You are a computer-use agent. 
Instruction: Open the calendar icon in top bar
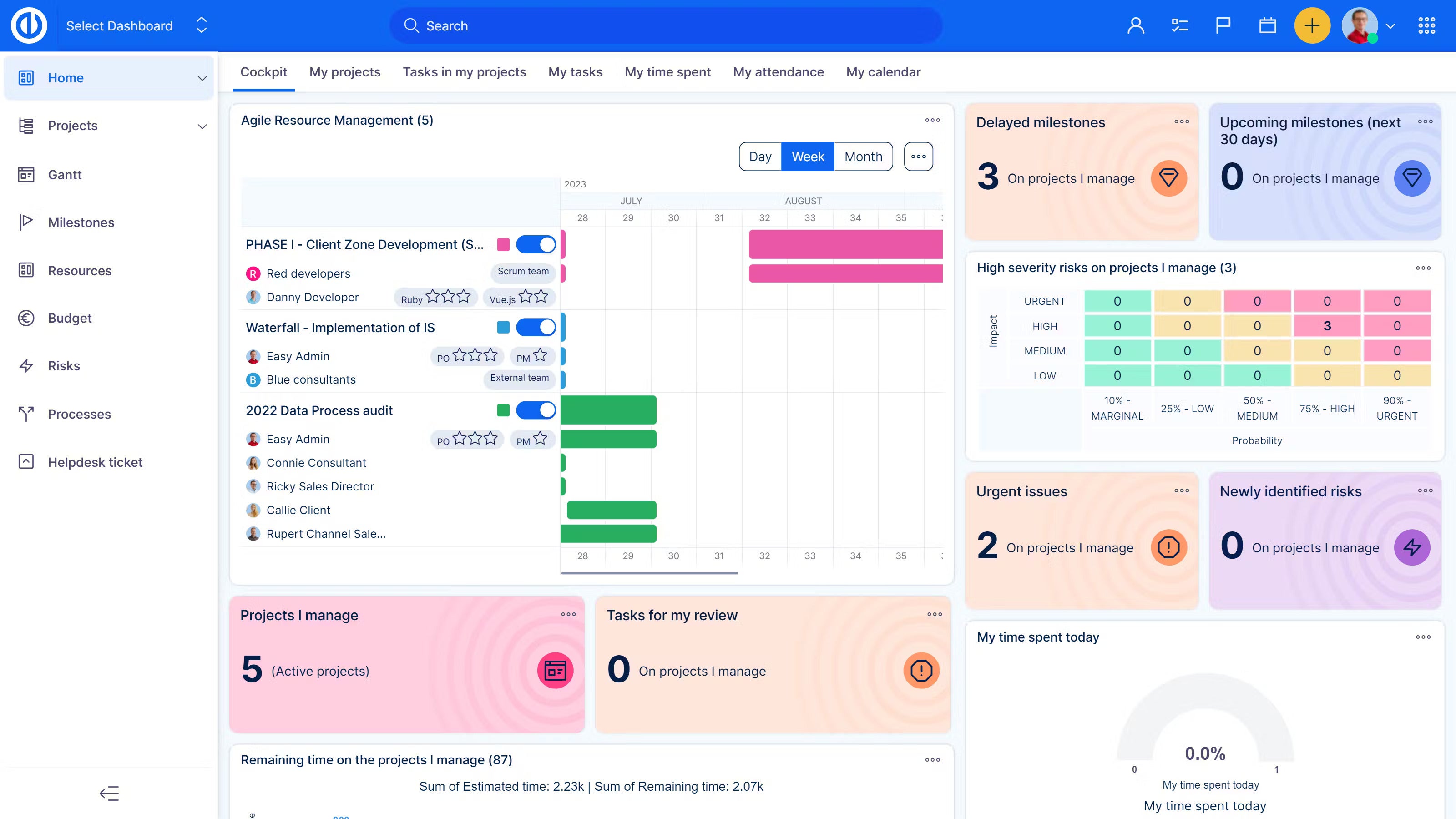(1267, 25)
